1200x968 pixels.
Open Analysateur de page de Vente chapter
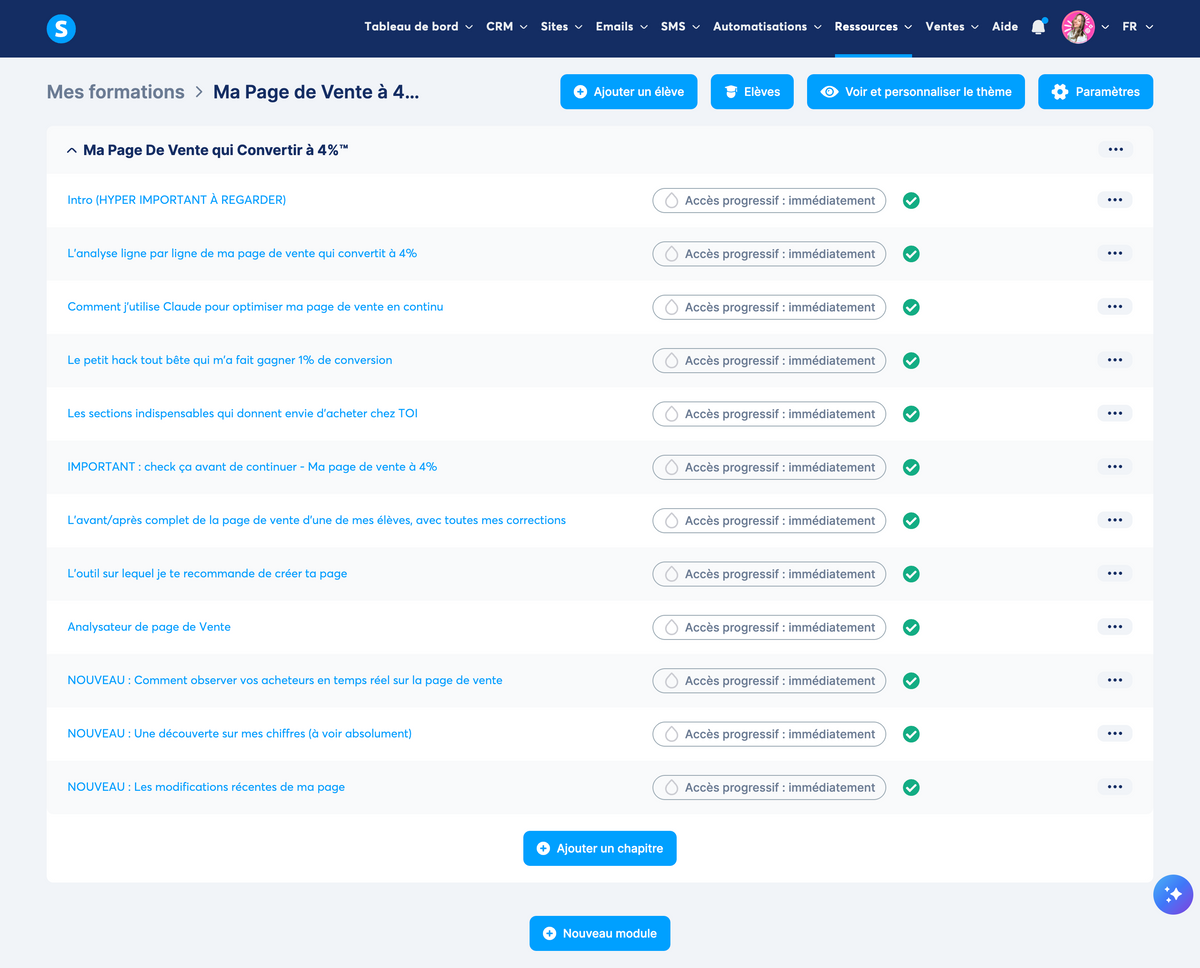click(x=149, y=627)
